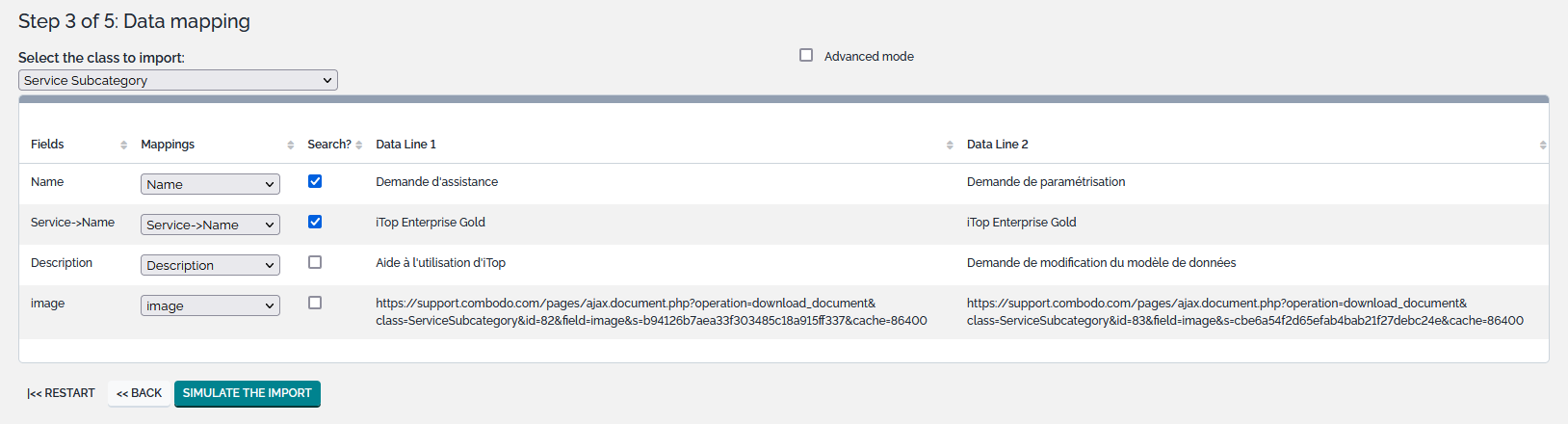Click sort icon next to Search? header
The height and width of the screenshot is (424, 1568).
point(358,145)
